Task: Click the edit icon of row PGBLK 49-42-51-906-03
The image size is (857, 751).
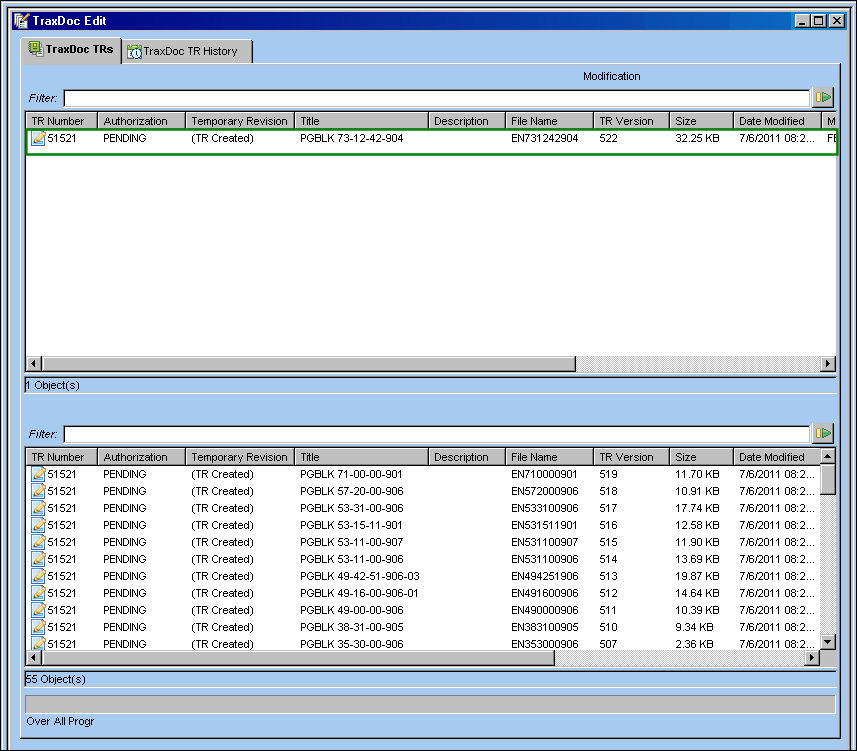Action: click(x=38, y=576)
